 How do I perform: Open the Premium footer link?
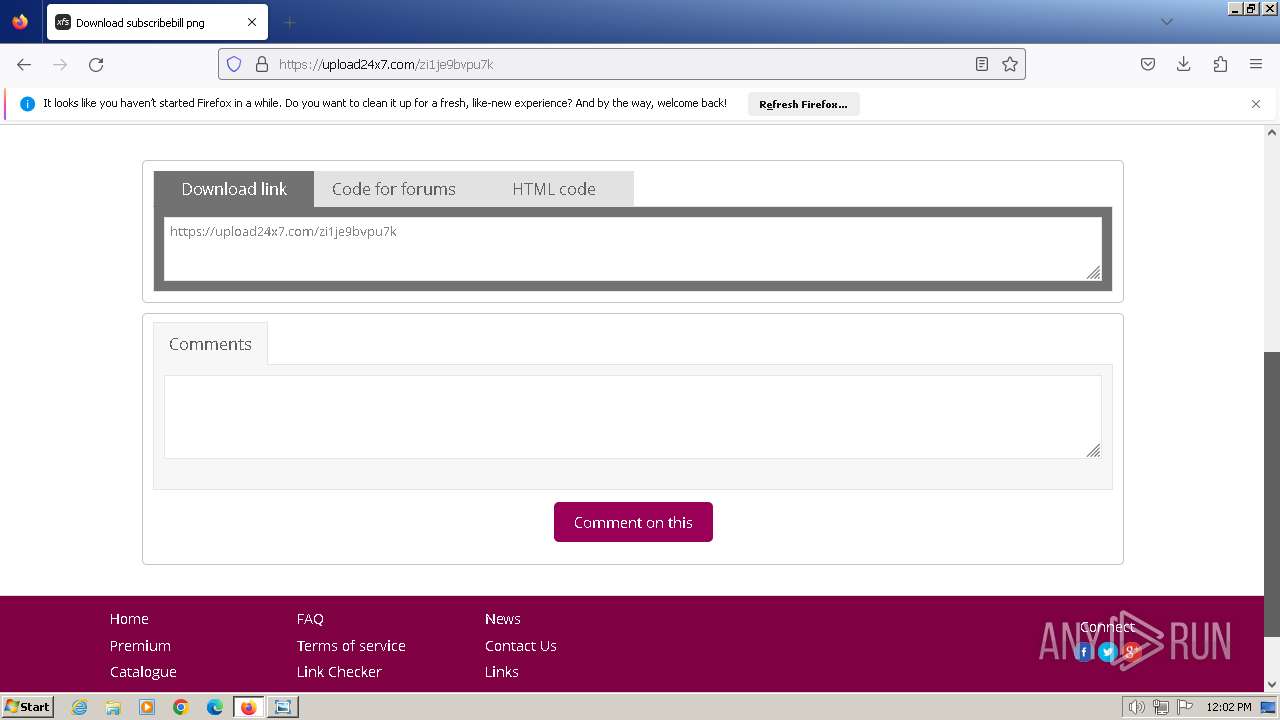140,646
